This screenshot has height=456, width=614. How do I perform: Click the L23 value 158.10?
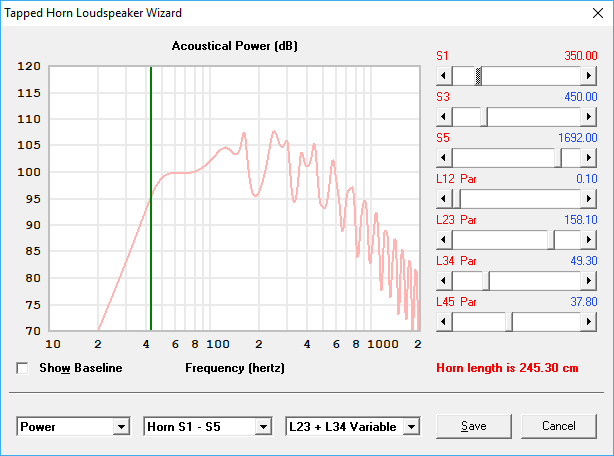point(581,220)
